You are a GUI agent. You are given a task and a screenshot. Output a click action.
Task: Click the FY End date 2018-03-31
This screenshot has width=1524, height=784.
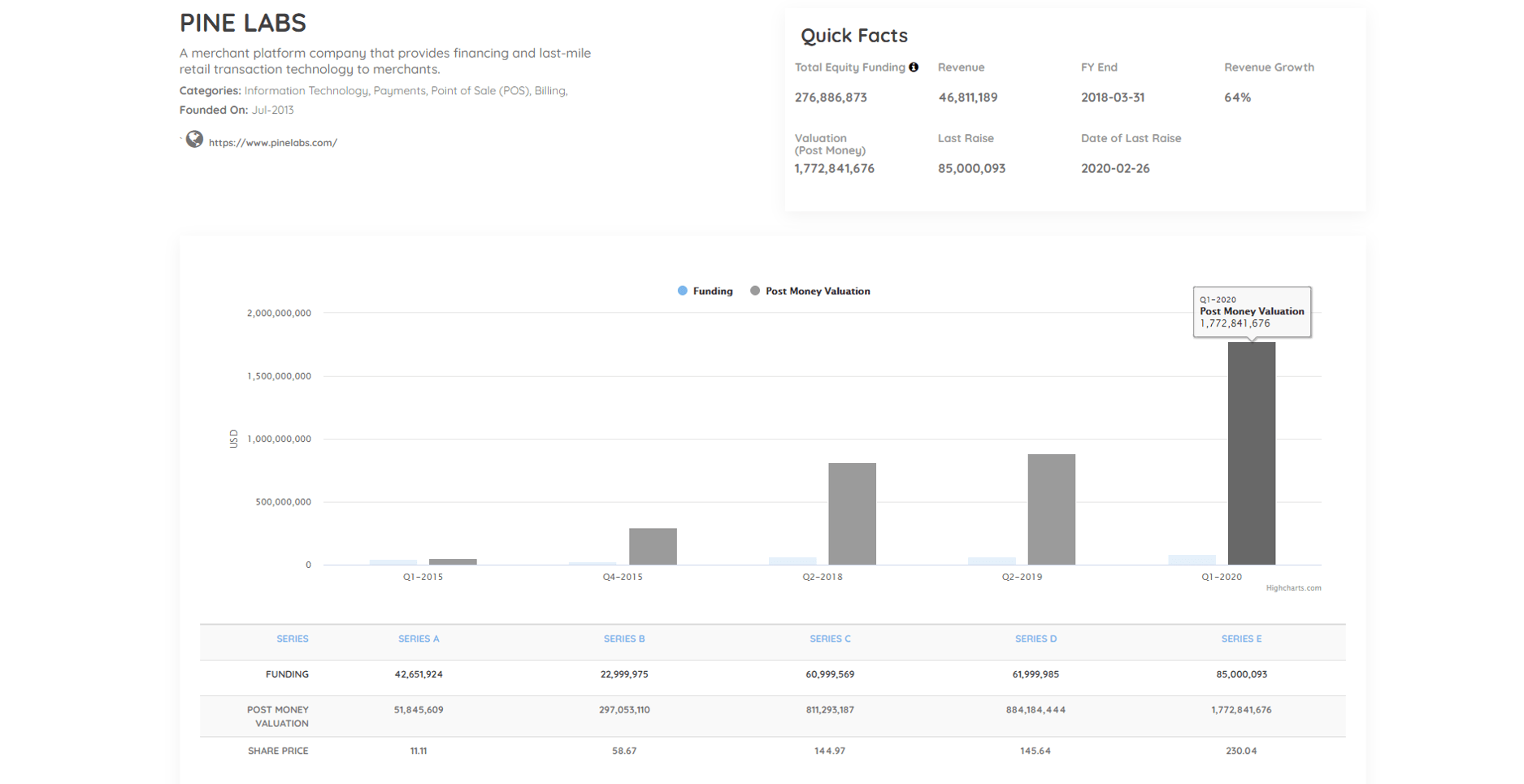[x=1113, y=97]
